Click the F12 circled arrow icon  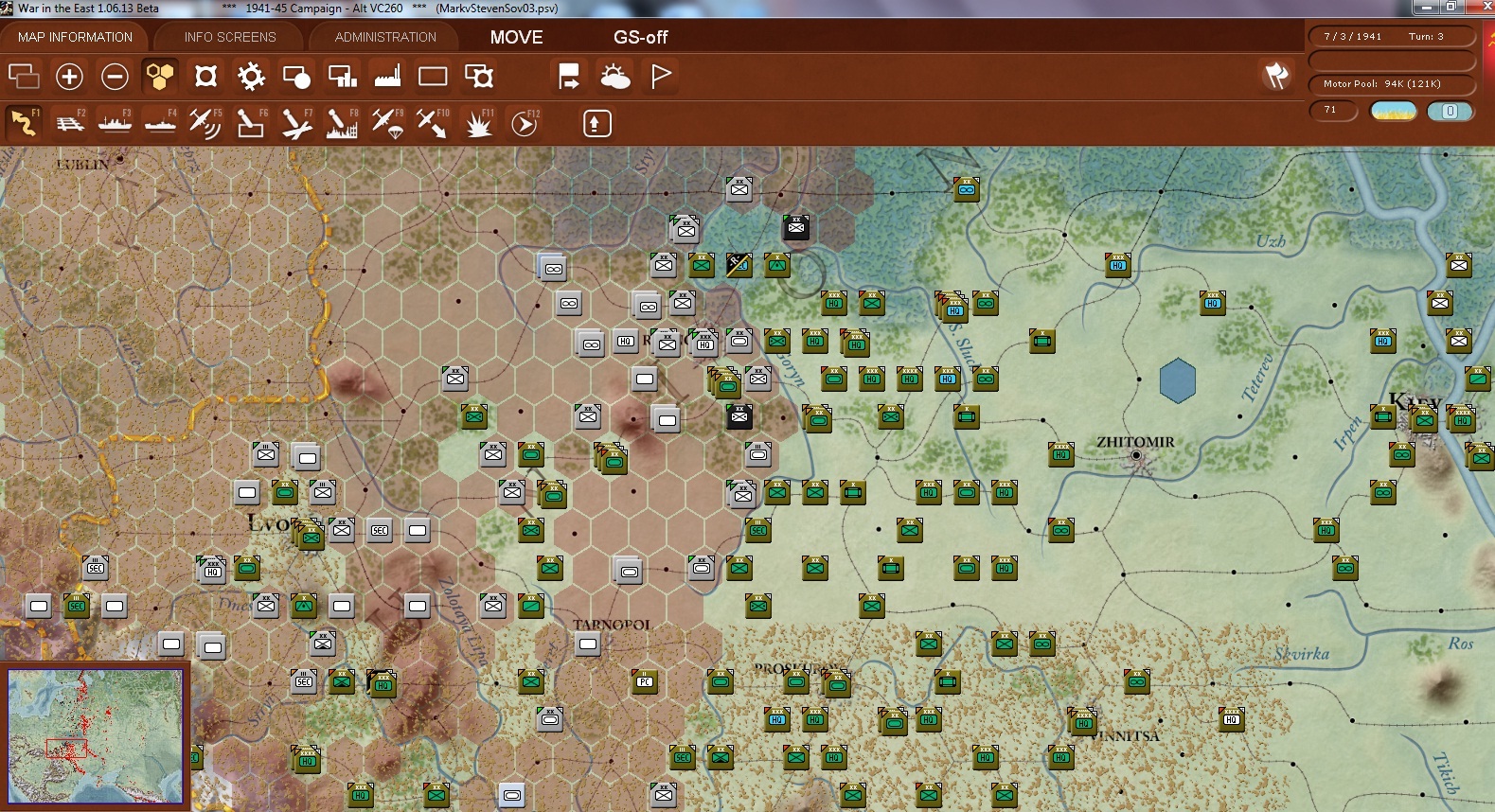(525, 123)
